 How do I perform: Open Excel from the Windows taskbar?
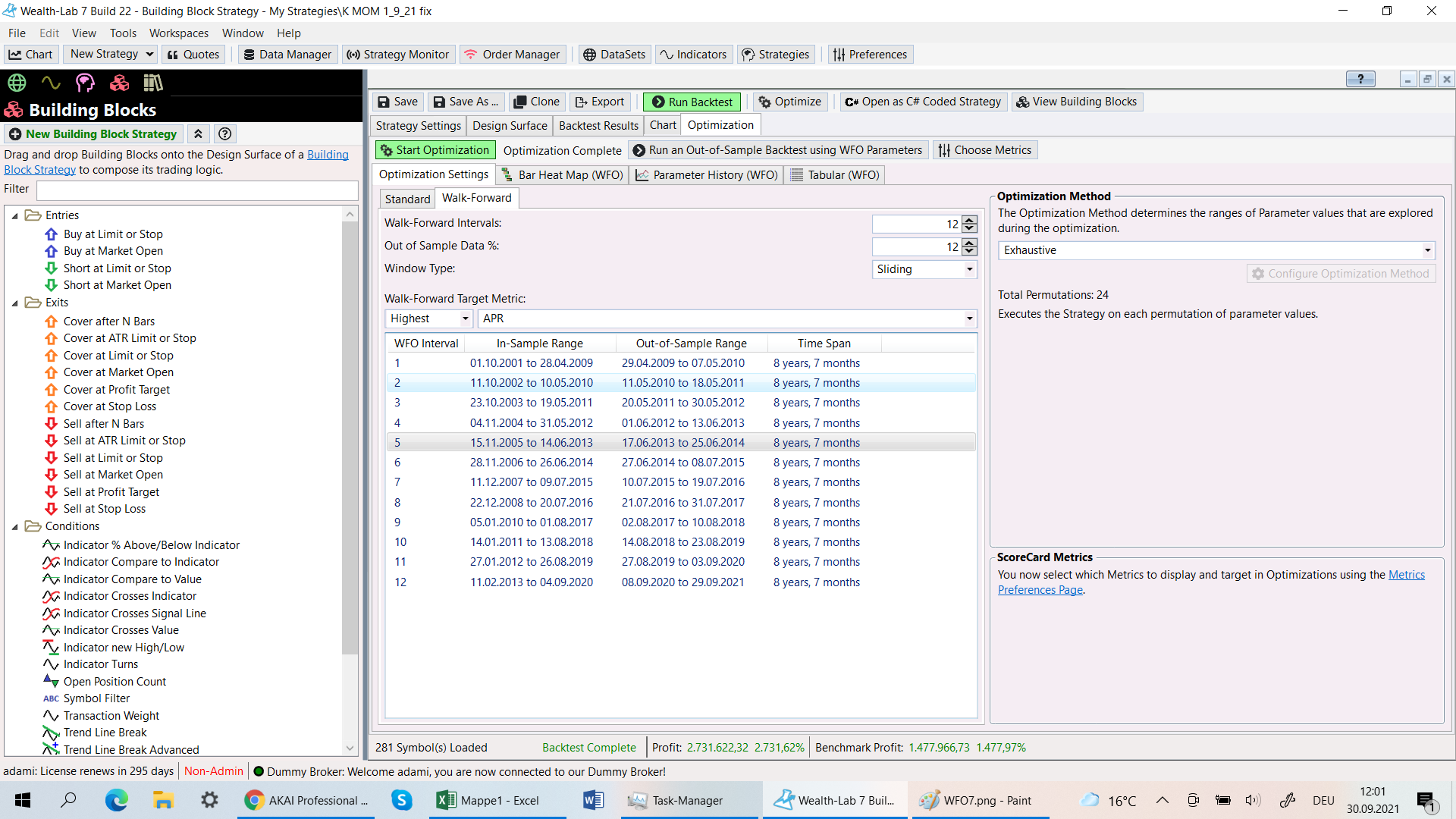coord(488,800)
